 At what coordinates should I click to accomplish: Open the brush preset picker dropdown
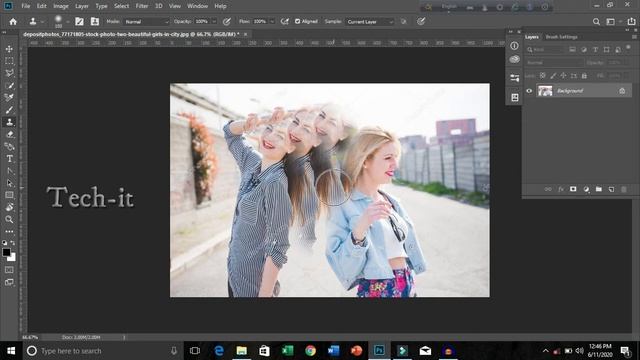pos(67,22)
